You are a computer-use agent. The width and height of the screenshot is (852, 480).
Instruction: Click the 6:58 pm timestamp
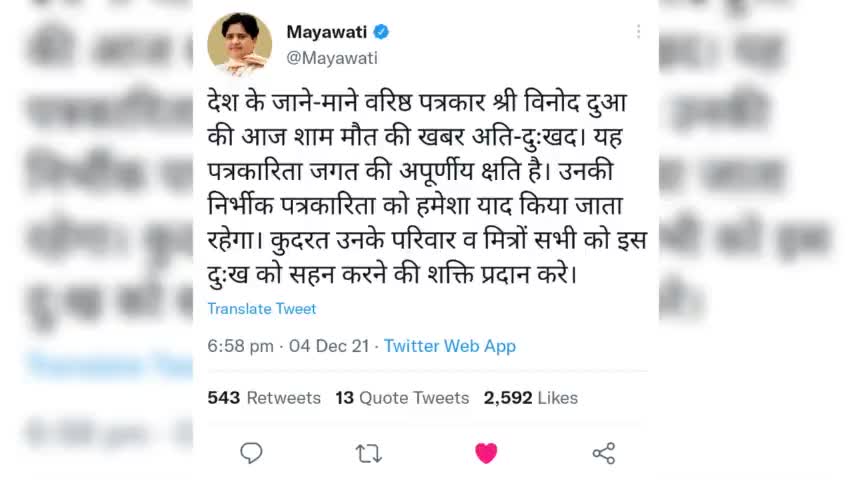click(x=240, y=346)
